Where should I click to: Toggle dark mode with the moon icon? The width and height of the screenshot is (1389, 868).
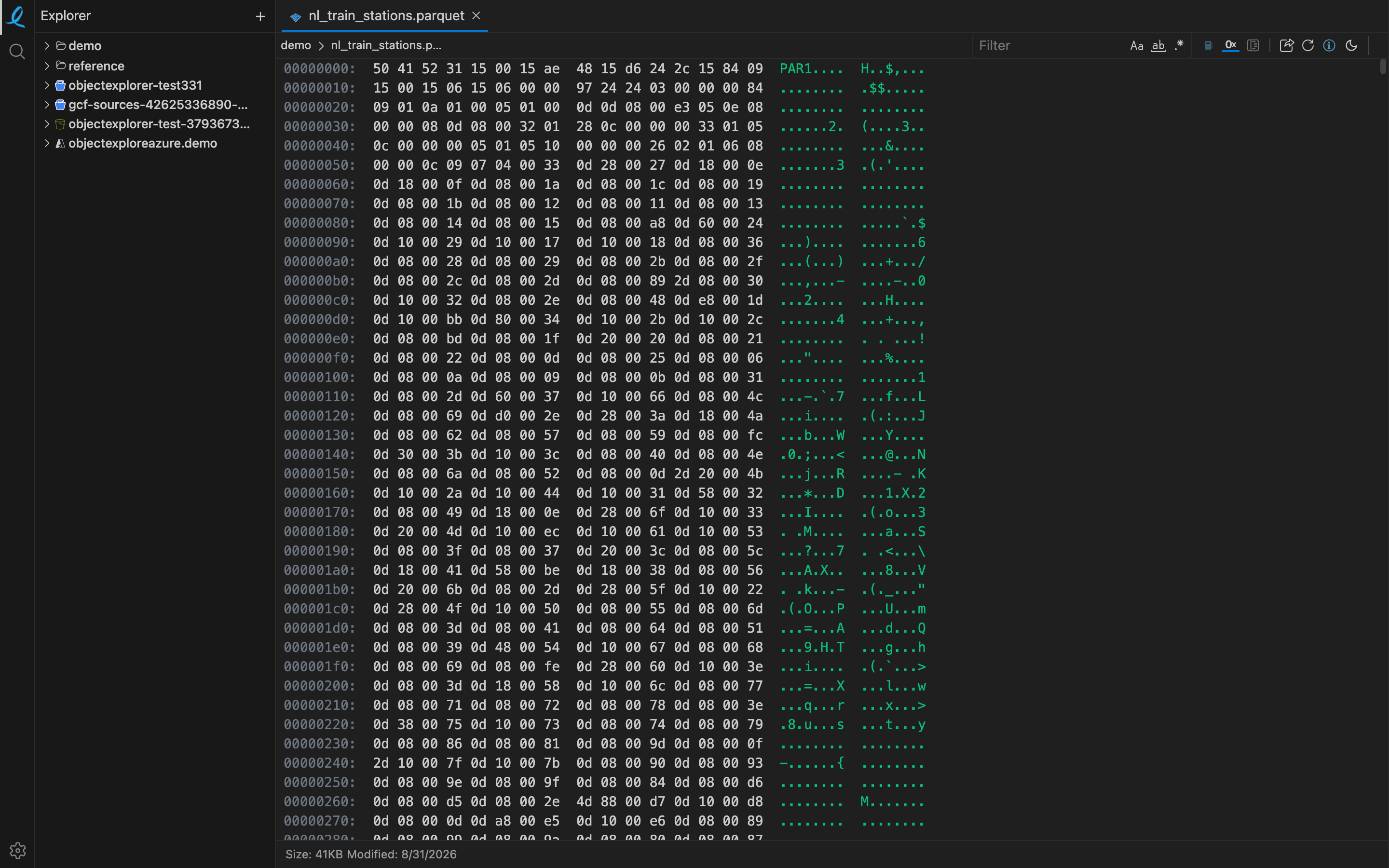(1351, 45)
